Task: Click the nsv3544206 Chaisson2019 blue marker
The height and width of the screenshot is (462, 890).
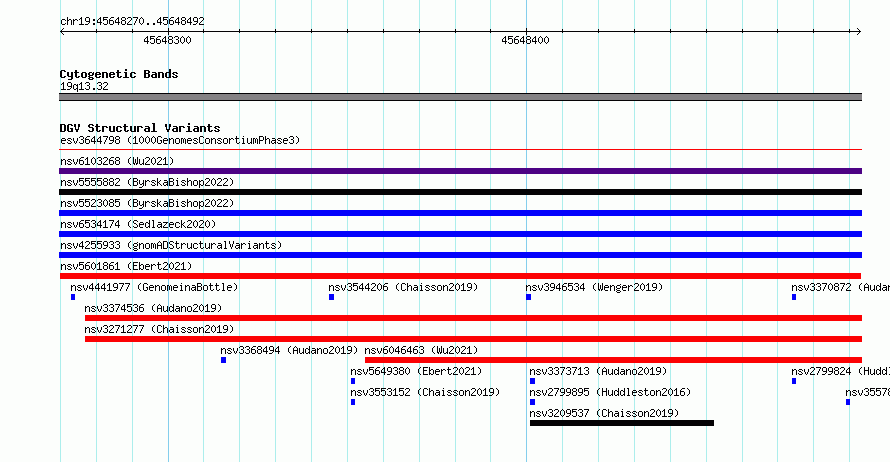Action: coord(331,297)
